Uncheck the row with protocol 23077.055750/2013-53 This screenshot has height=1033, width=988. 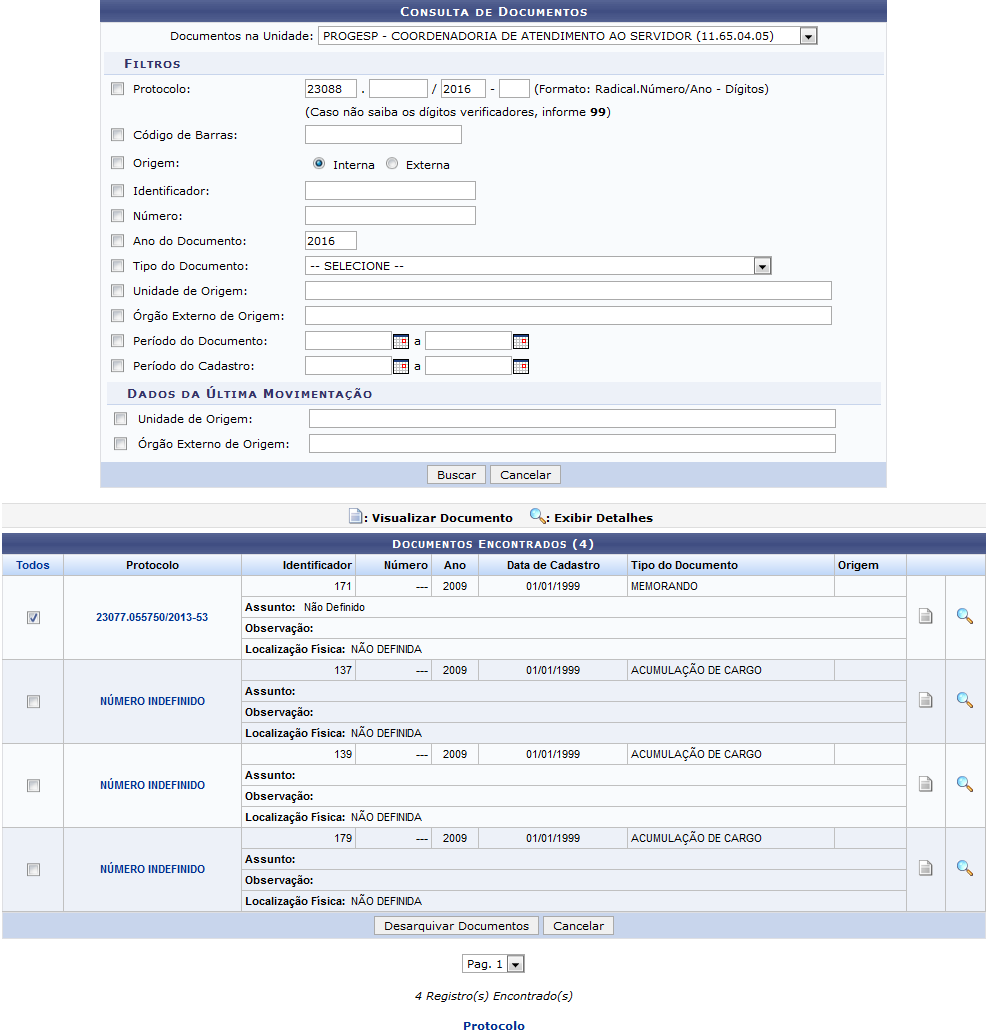(x=34, y=617)
